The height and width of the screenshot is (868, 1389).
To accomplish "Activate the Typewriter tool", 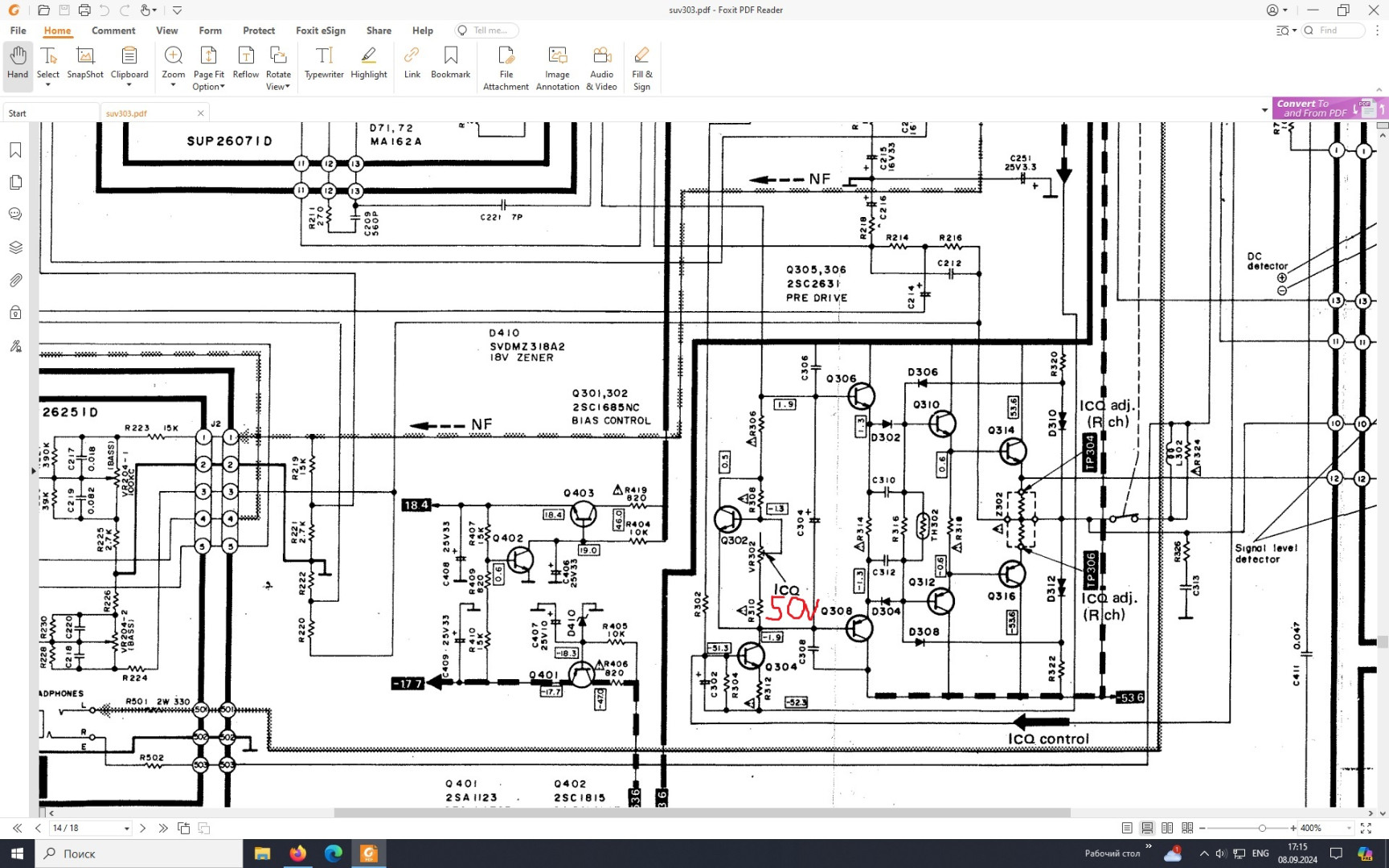I will (x=324, y=63).
